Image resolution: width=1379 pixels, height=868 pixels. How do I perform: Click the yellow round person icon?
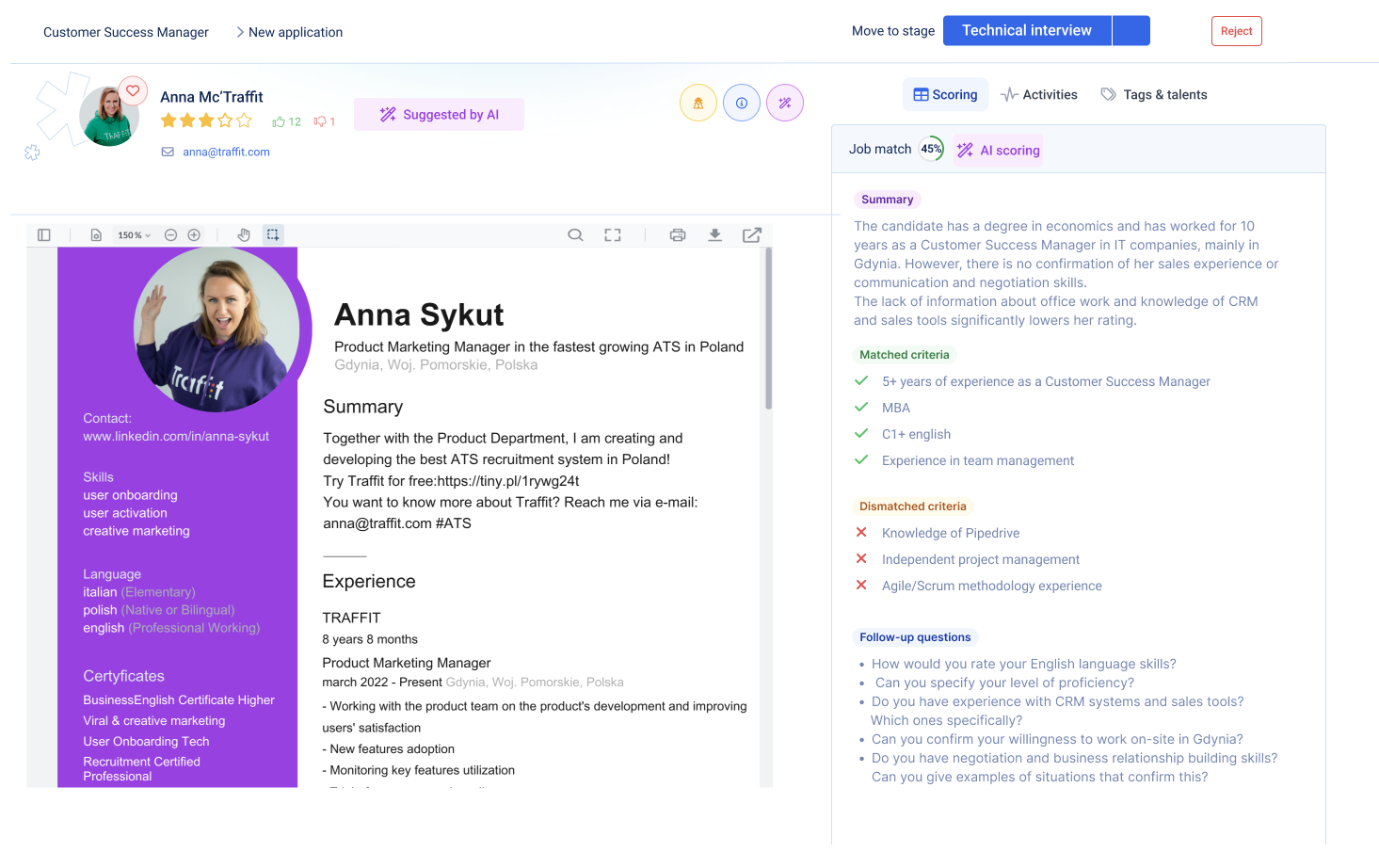tap(698, 104)
